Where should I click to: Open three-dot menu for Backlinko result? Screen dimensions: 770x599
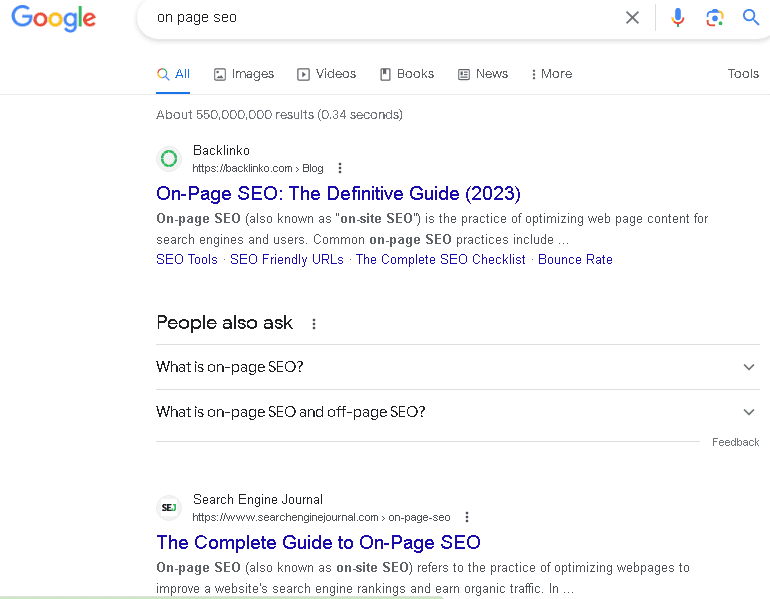pos(340,168)
